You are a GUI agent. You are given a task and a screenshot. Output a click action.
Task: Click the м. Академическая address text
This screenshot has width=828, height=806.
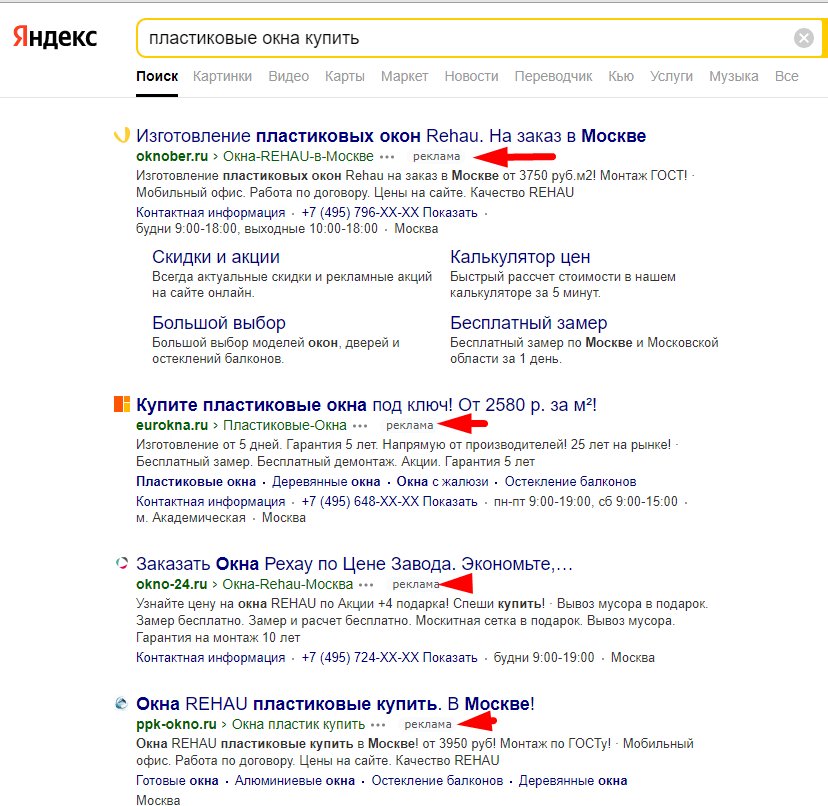coord(191,518)
